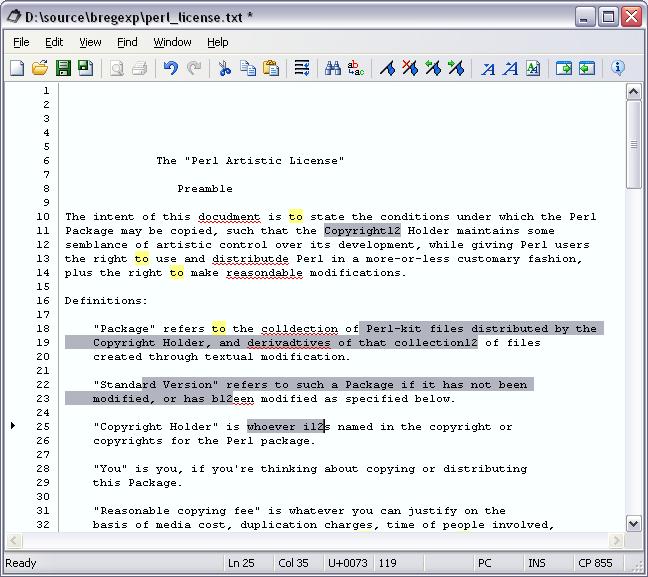Open the View menu
Screen dimensions: 648x577
(90, 42)
